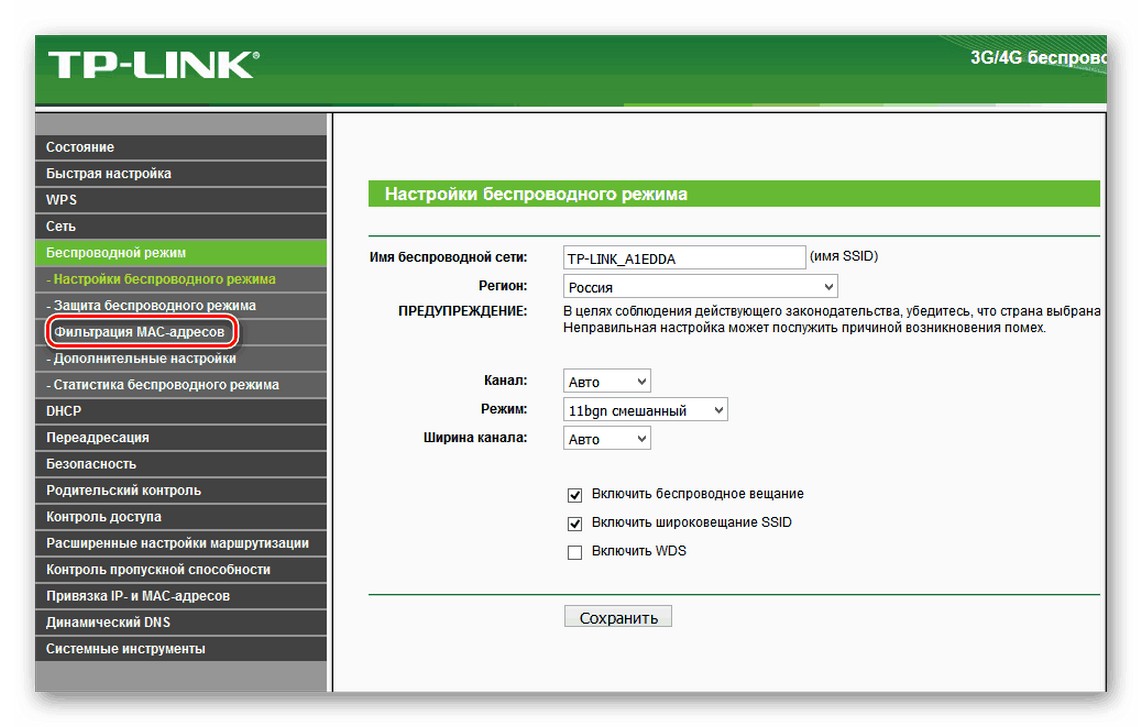Open Дополнительные настройки submenu
Viewport: 1142px width, 727px height.
181,358
